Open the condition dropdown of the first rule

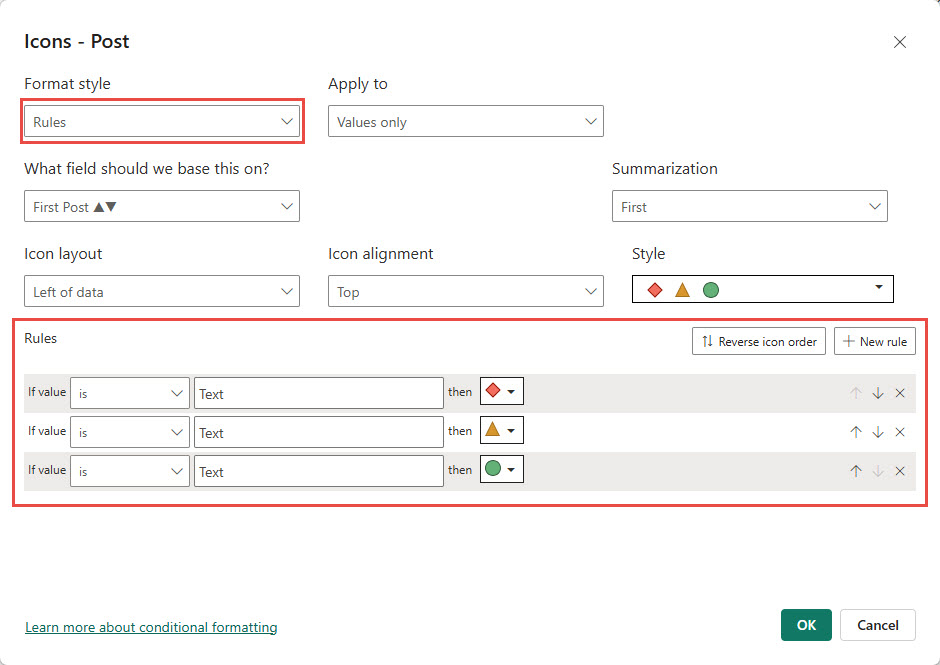click(129, 392)
